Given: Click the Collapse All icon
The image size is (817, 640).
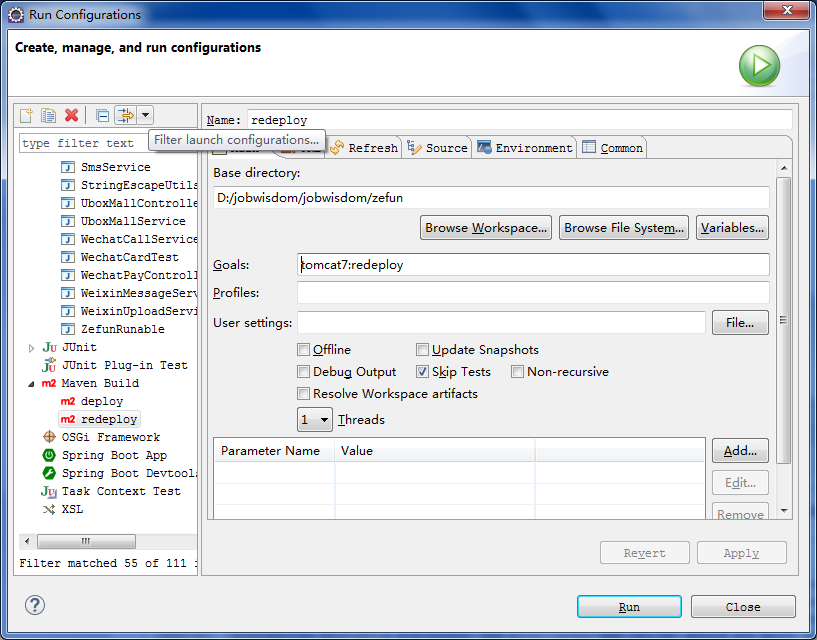Looking at the screenshot, I should click(102, 116).
